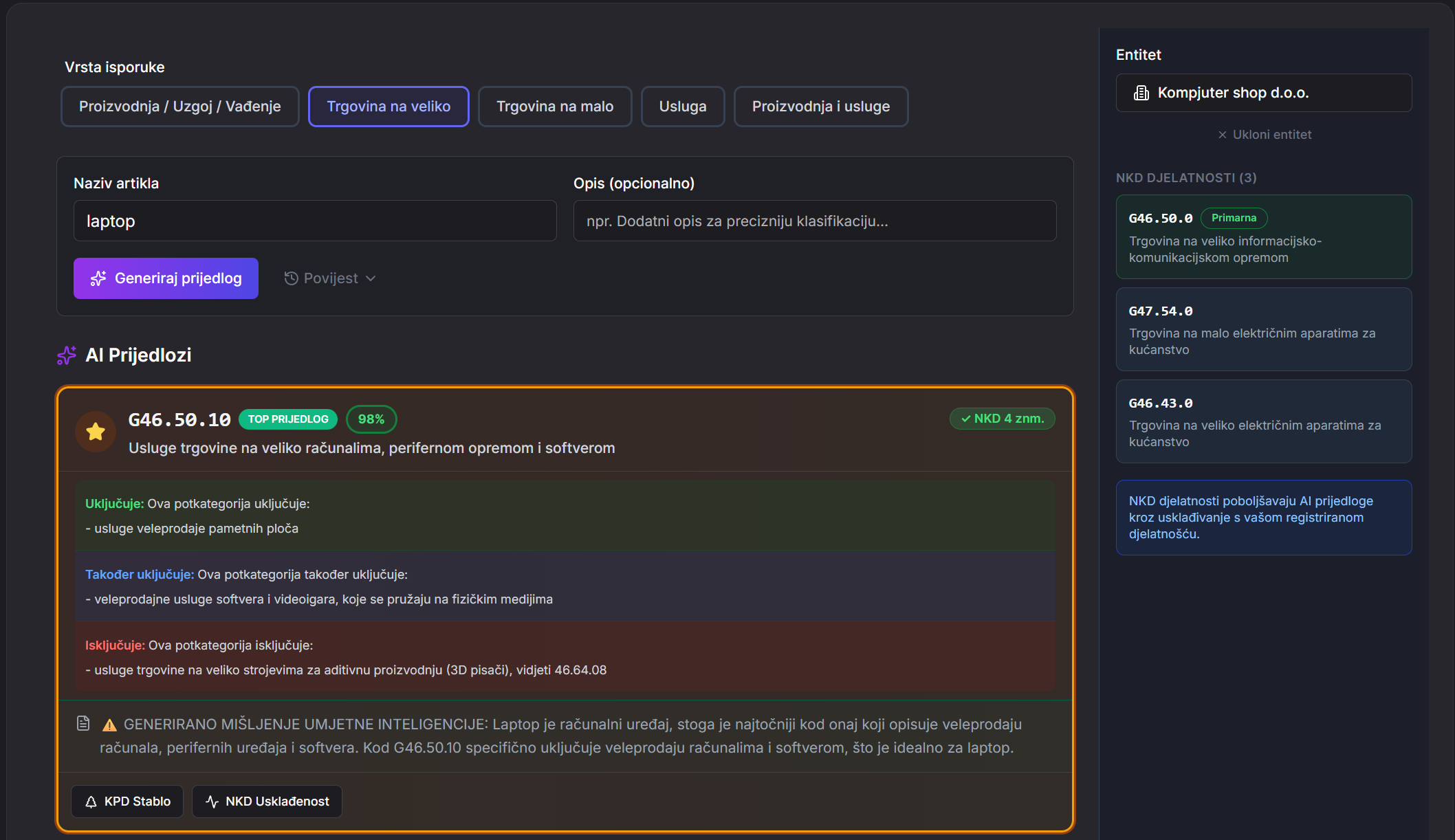This screenshot has width=1455, height=840.
Task: Click the gold star icon on top suggestion
Action: (96, 432)
